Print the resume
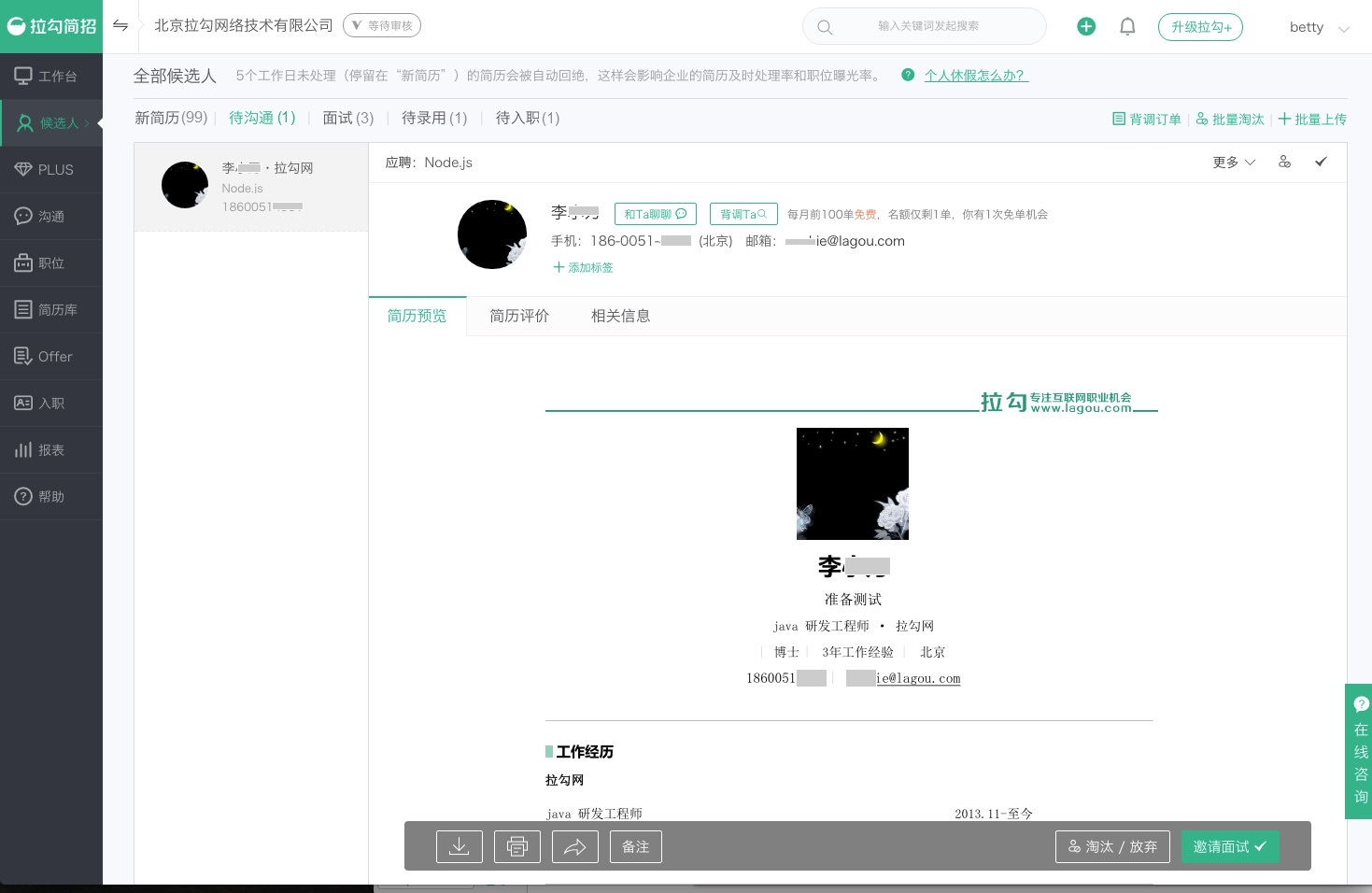 pos(517,846)
